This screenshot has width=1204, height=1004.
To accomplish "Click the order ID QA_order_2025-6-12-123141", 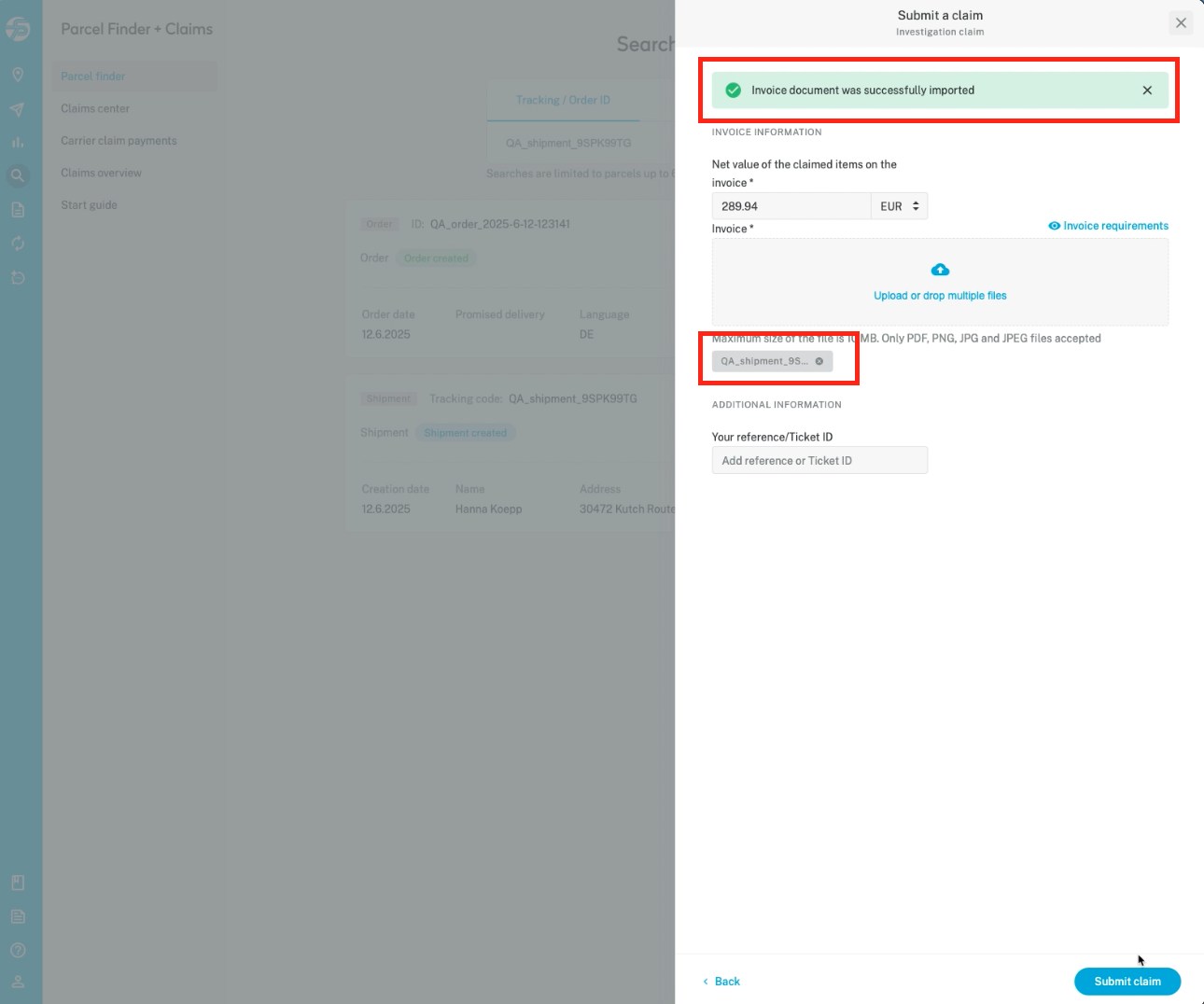I will click(x=499, y=224).
